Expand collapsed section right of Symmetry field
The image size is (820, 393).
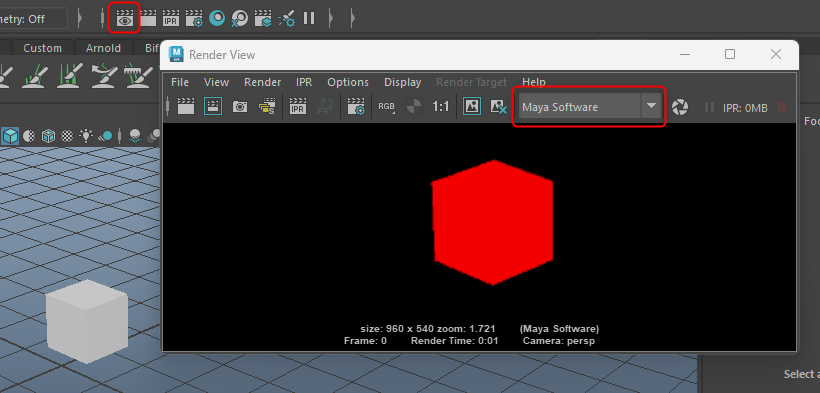click(79, 18)
